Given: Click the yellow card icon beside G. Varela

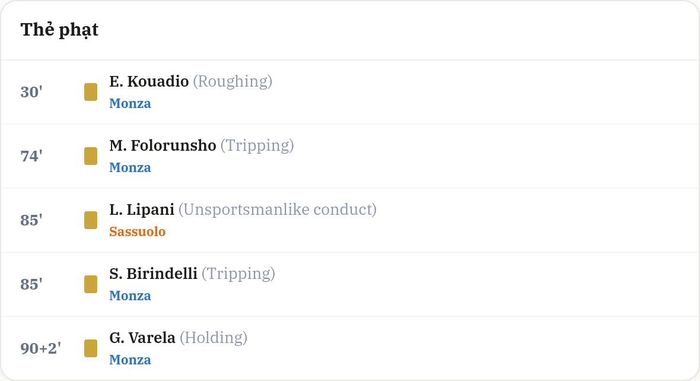Looking at the screenshot, I should 91,348.
